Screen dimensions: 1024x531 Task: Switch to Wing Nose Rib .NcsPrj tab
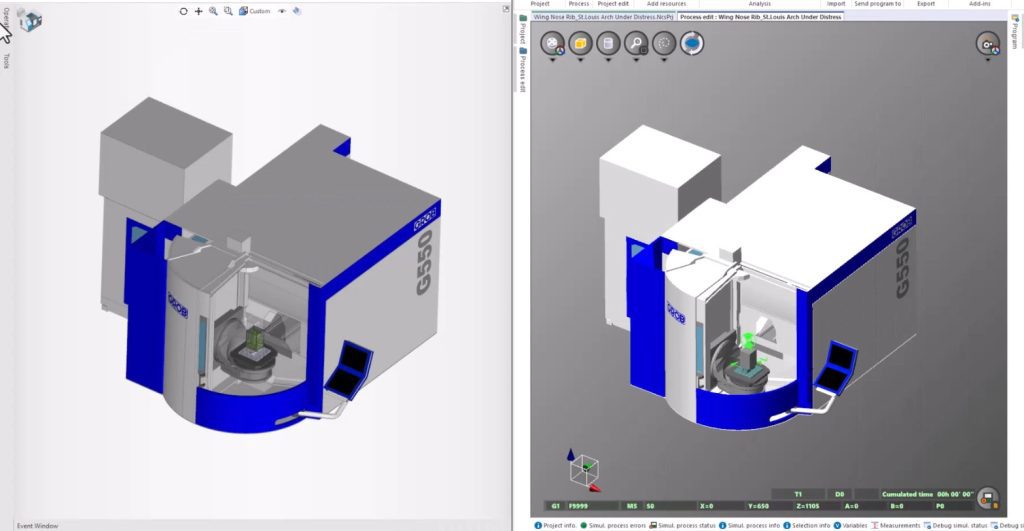click(x=603, y=17)
